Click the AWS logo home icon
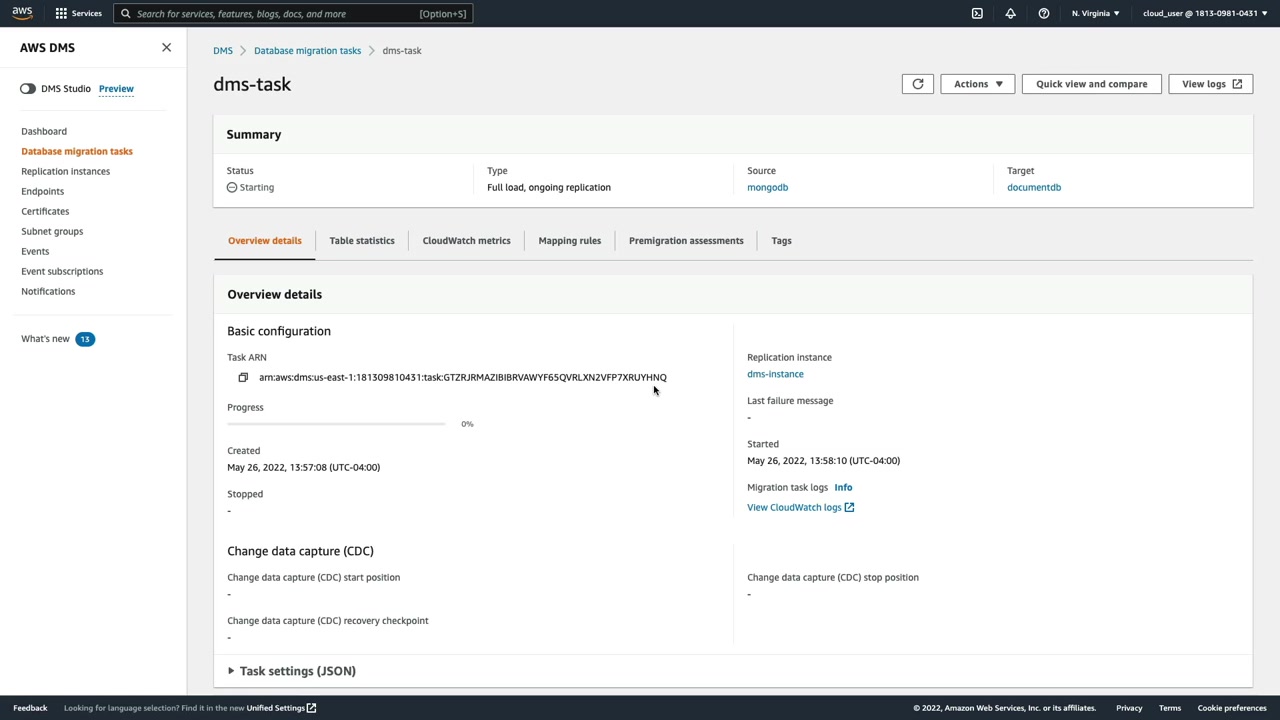Viewport: 1280px width, 720px height. click(x=22, y=13)
